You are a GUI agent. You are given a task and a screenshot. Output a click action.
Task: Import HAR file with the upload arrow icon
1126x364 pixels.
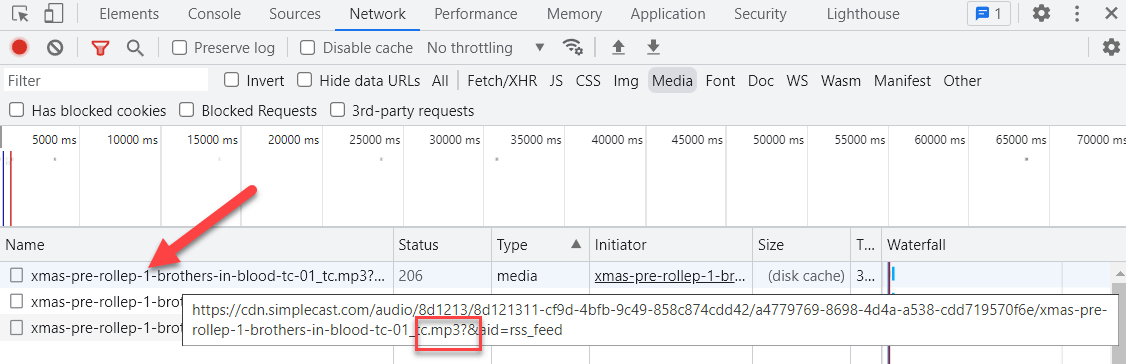pyautogui.click(x=618, y=47)
